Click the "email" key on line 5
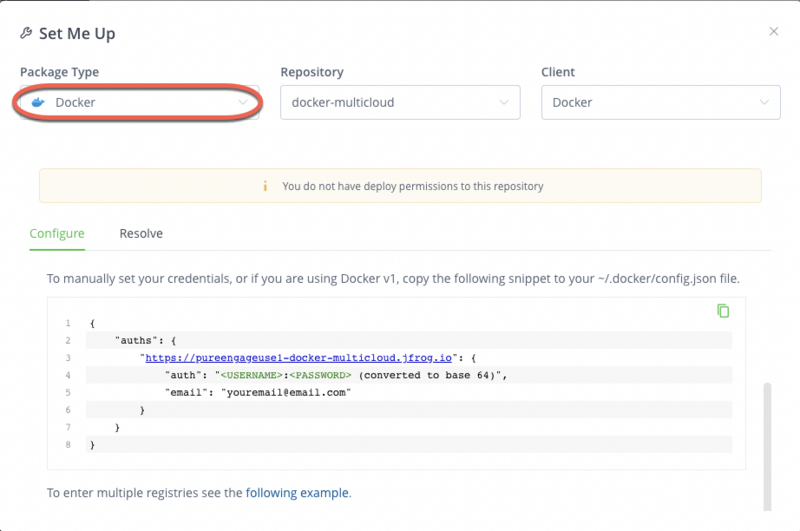Viewport: 800px width, 531px height. (x=186, y=393)
